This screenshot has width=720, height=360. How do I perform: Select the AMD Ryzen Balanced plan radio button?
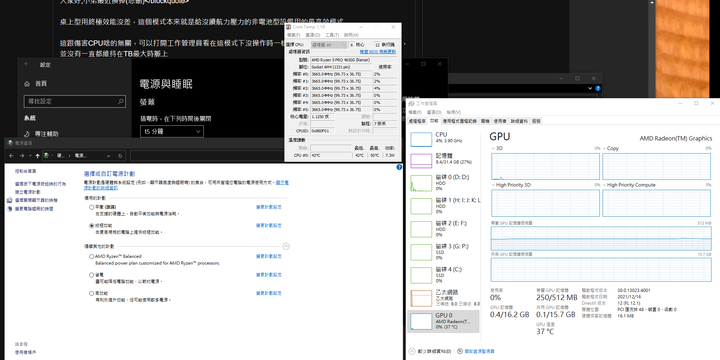coord(91,256)
